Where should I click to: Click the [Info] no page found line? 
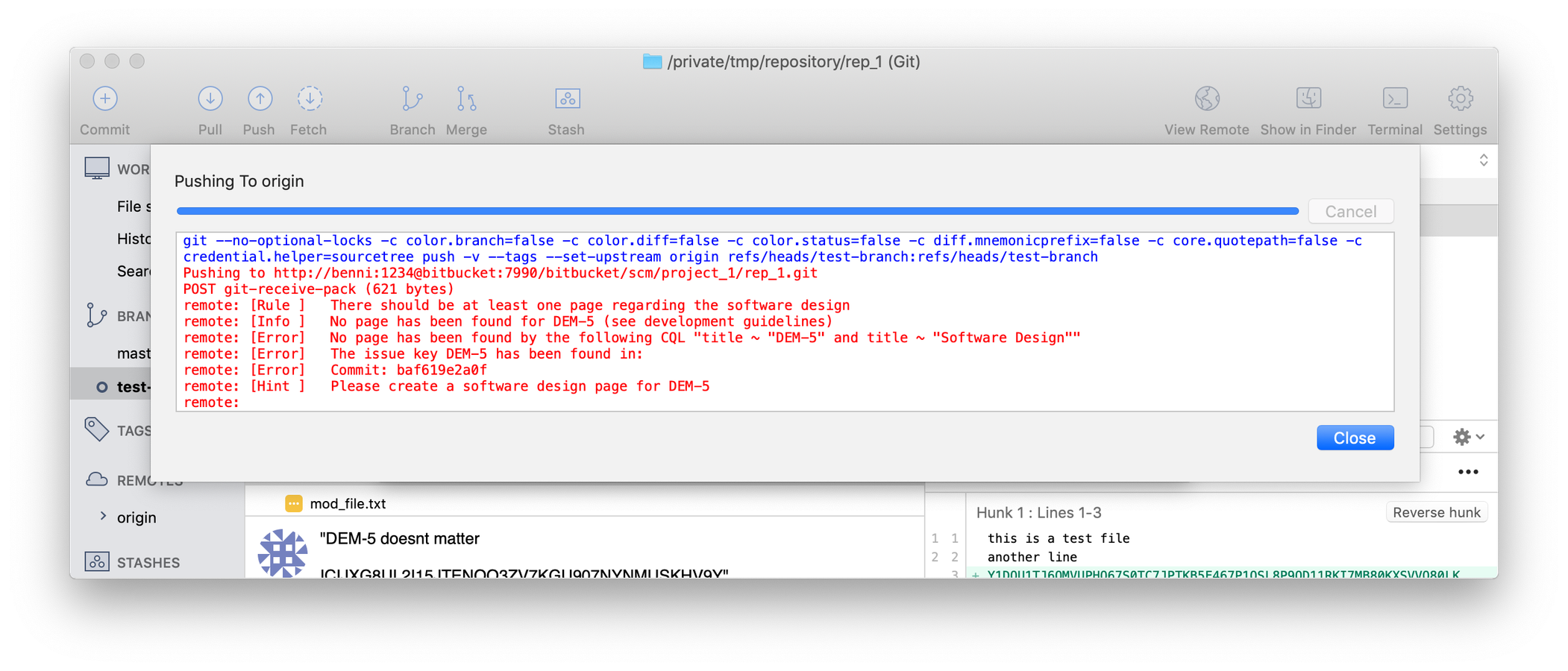pyautogui.click(x=507, y=322)
